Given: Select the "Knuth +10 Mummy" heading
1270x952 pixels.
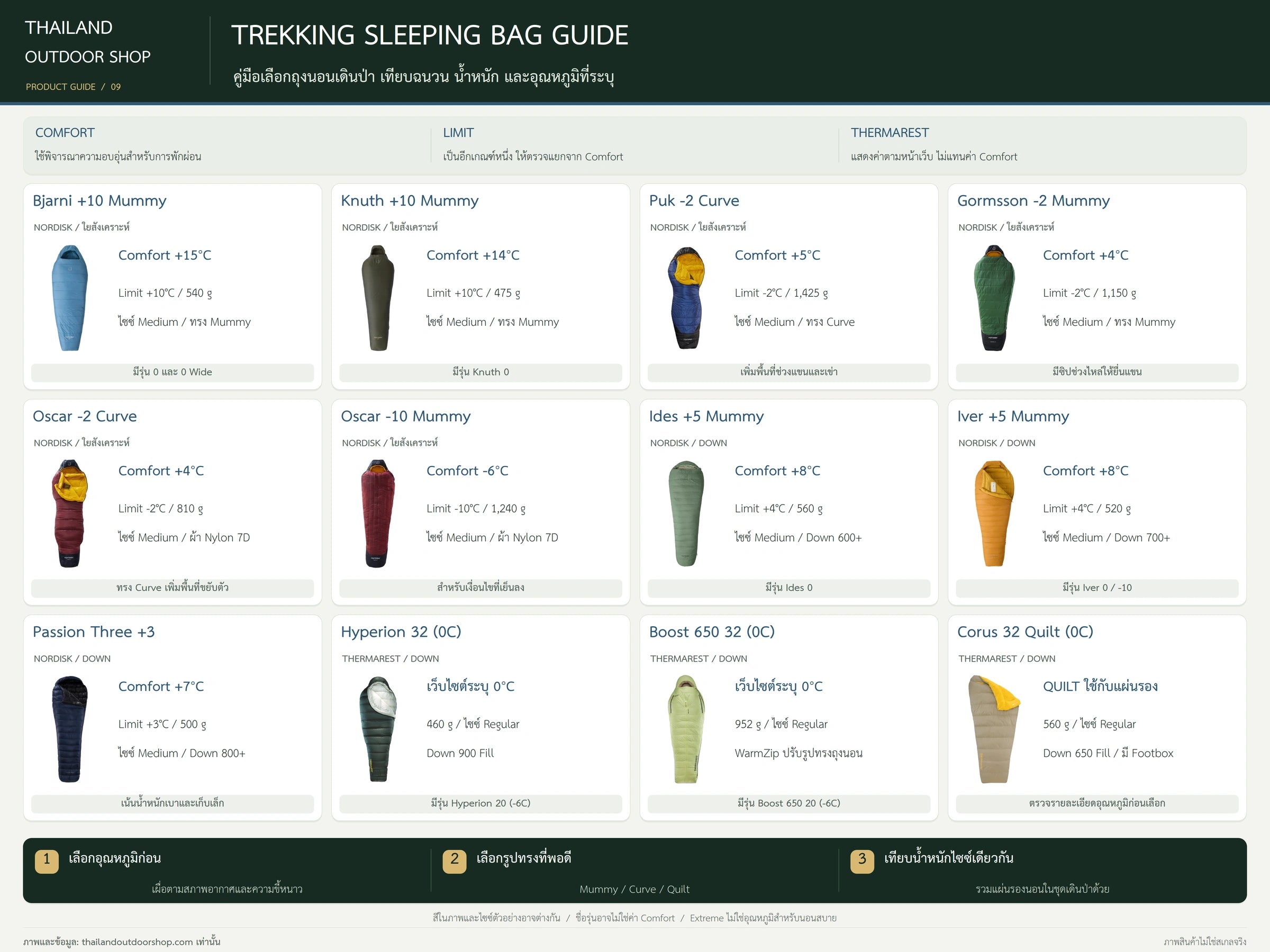Looking at the screenshot, I should pyautogui.click(x=410, y=201).
